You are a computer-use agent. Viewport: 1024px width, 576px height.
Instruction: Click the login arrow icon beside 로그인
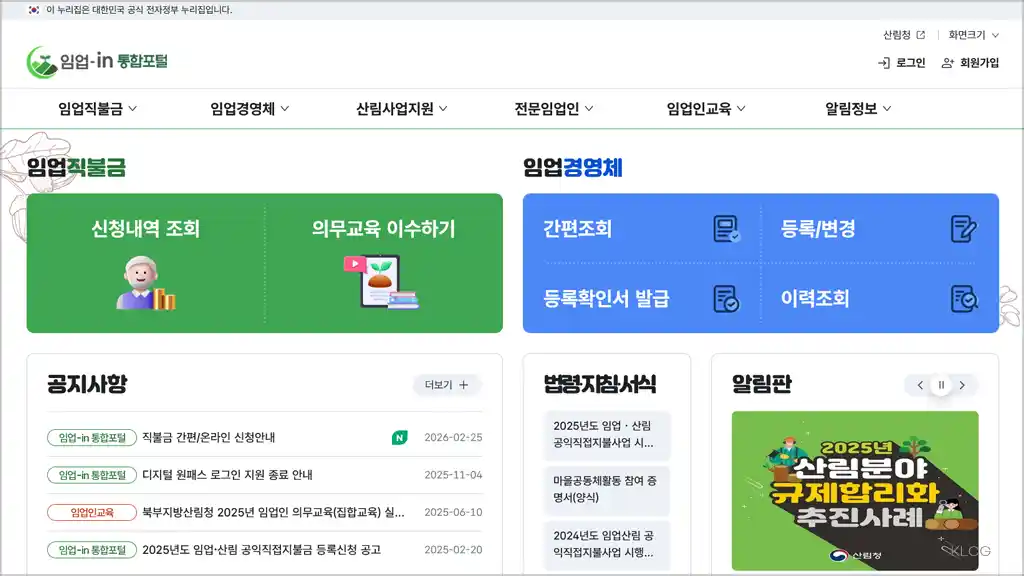(882, 62)
